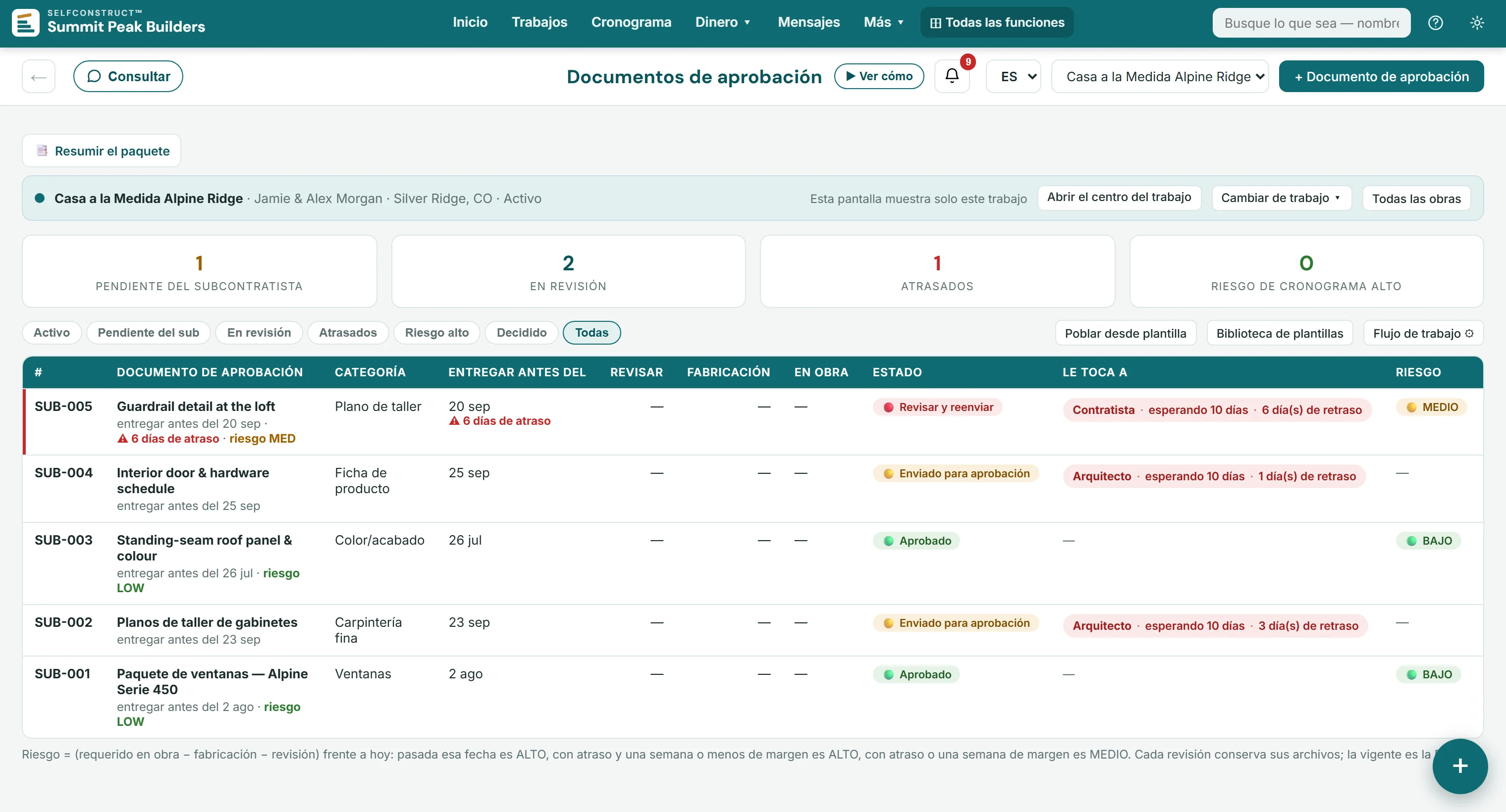This screenshot has width=1506, height=812.
Task: Open the Dinero dropdown menu
Action: coord(723,22)
